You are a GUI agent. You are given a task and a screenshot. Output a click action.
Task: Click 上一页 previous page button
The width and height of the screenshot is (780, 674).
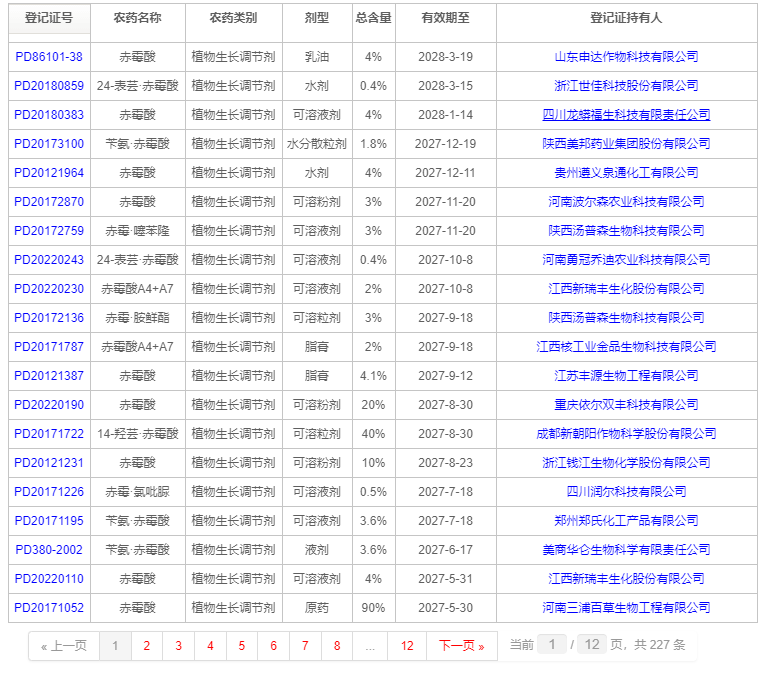coord(64,646)
